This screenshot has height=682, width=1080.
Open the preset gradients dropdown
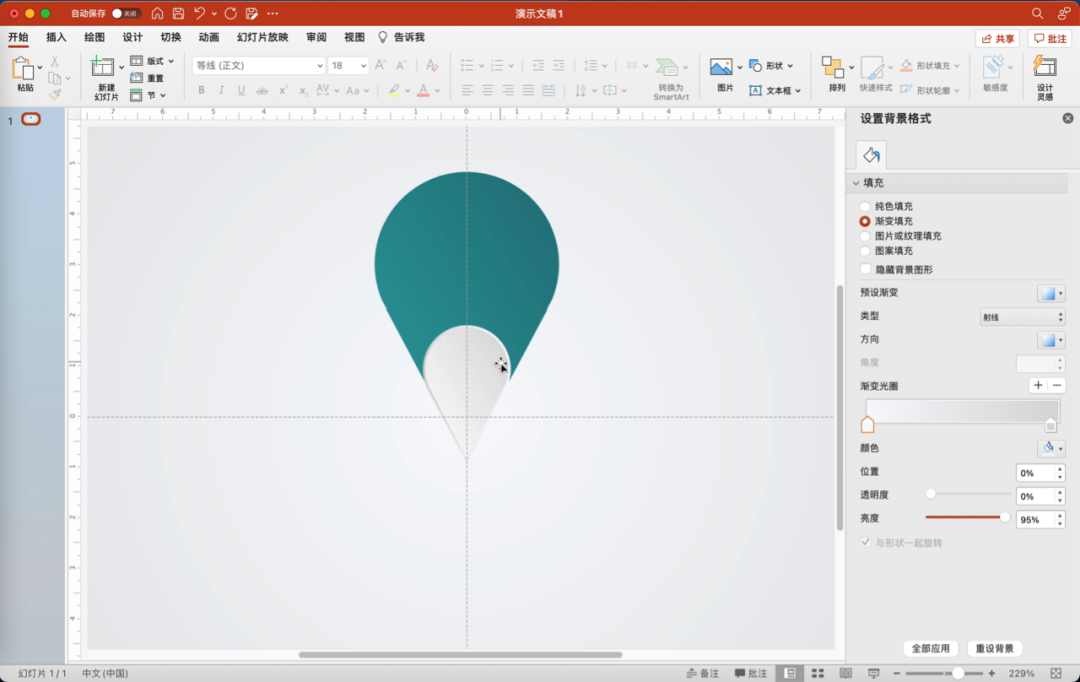1051,293
